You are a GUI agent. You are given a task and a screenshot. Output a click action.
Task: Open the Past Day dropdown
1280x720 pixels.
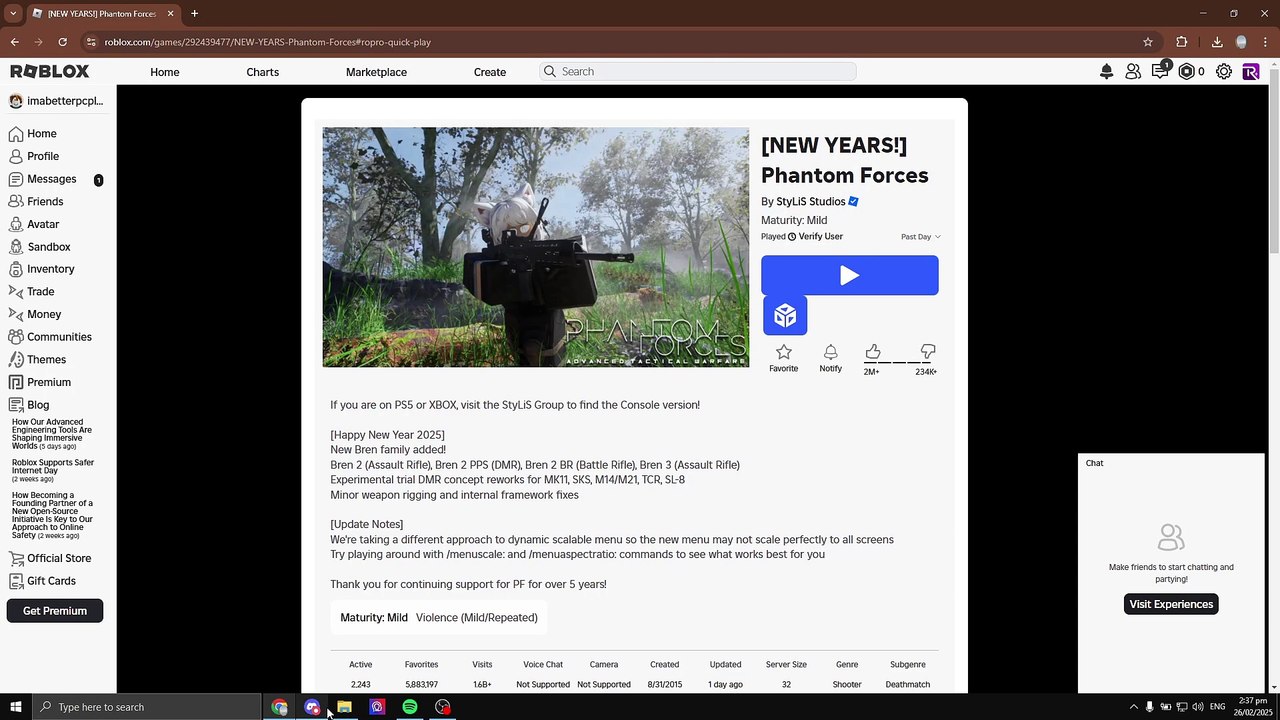(920, 237)
